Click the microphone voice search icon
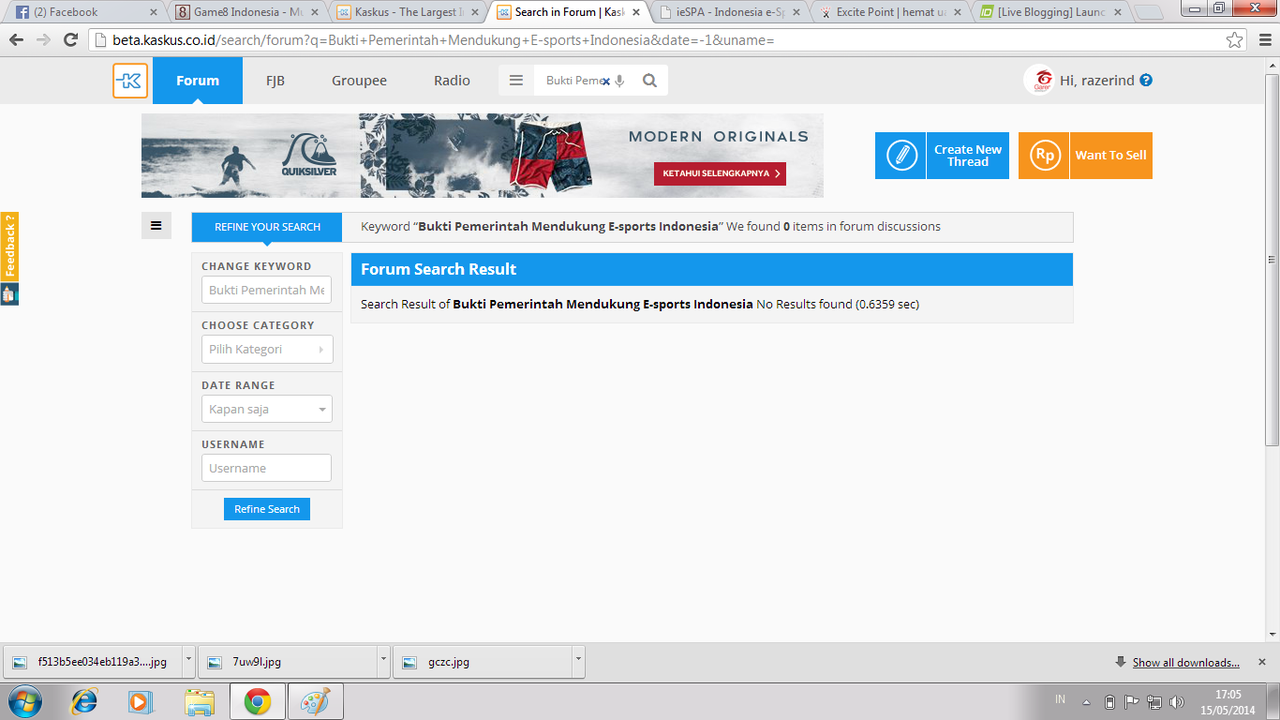The image size is (1280, 720). pos(620,81)
